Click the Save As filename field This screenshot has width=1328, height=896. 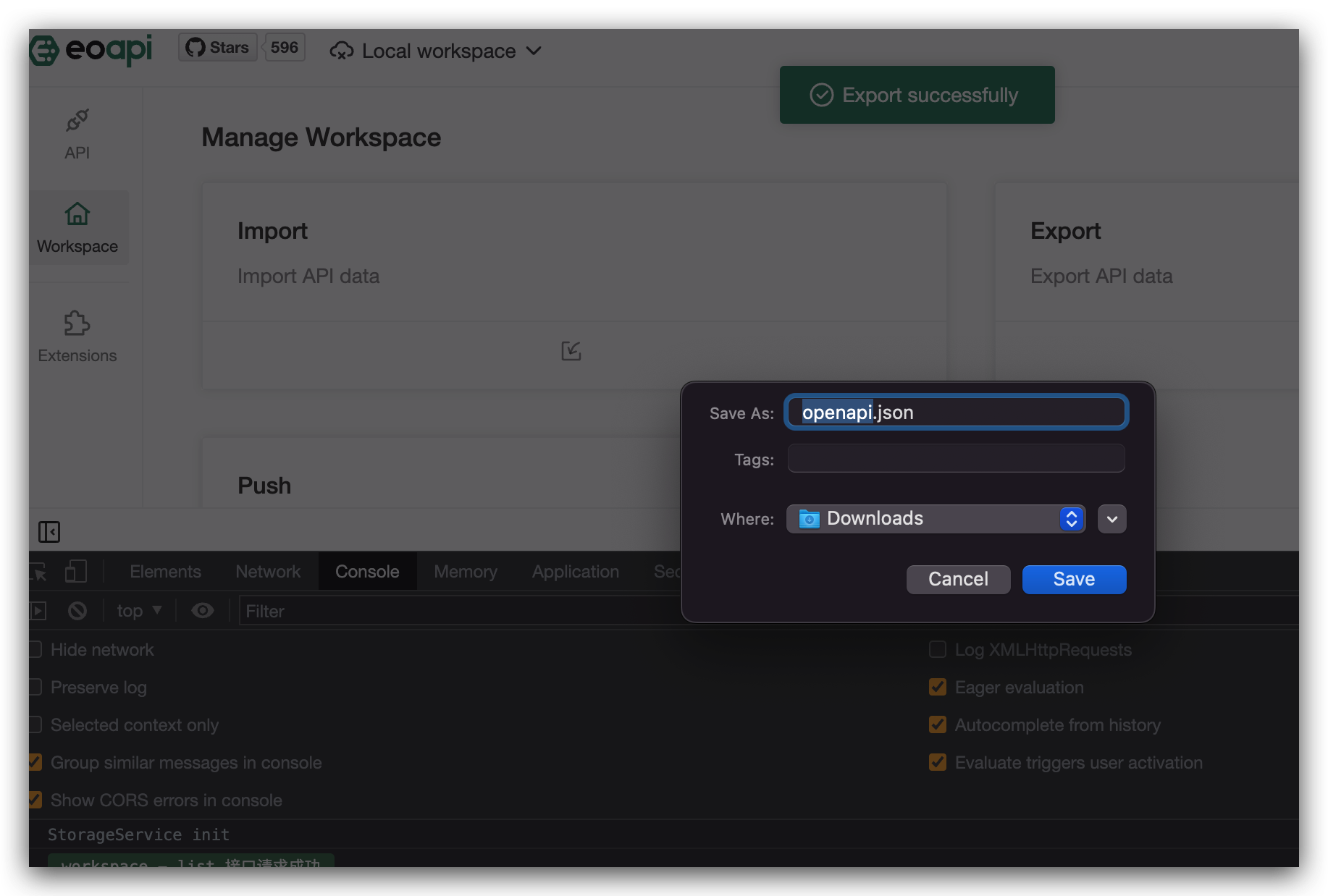957,413
